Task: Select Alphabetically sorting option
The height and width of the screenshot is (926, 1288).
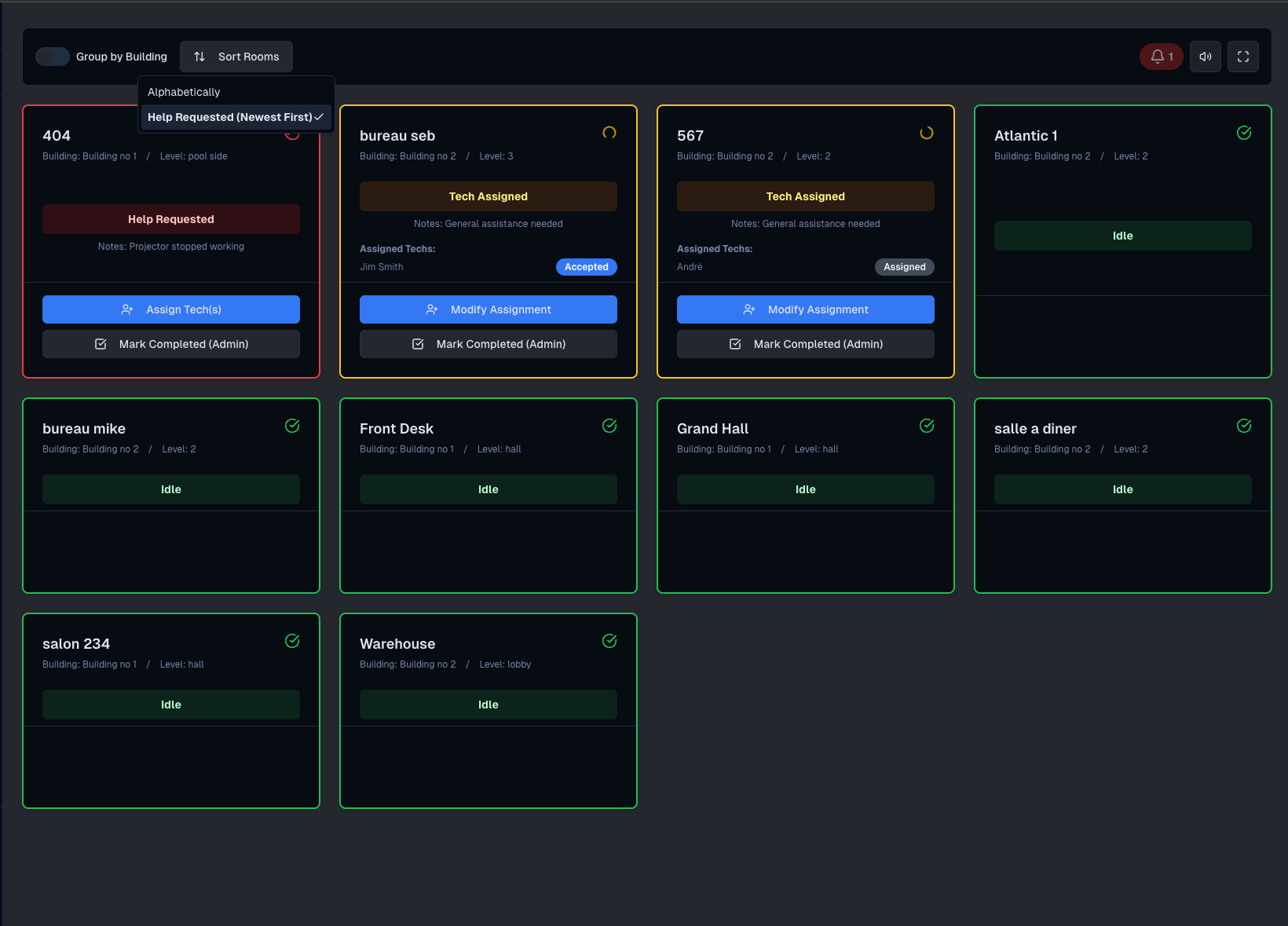Action: pos(183,92)
